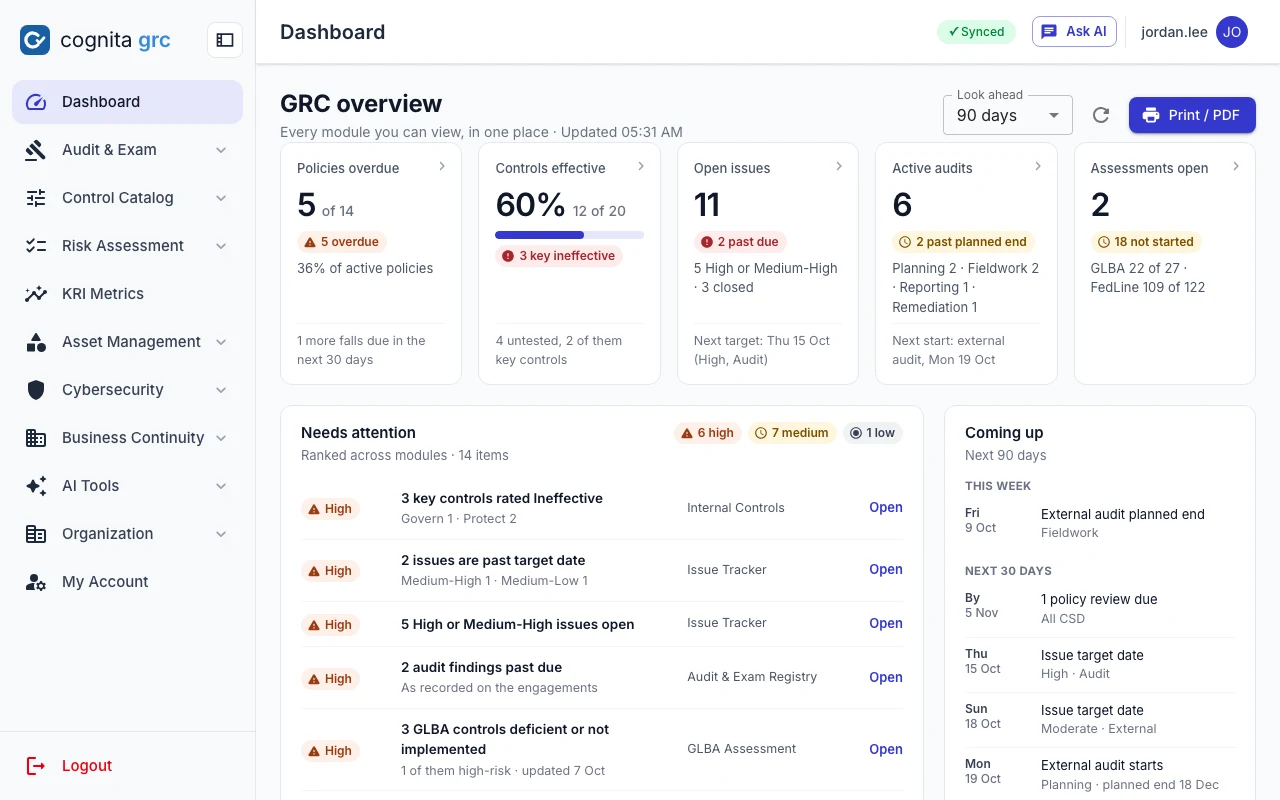Click the Audit & Exam gavel icon
Viewport: 1280px width, 800px height.
click(x=36, y=150)
